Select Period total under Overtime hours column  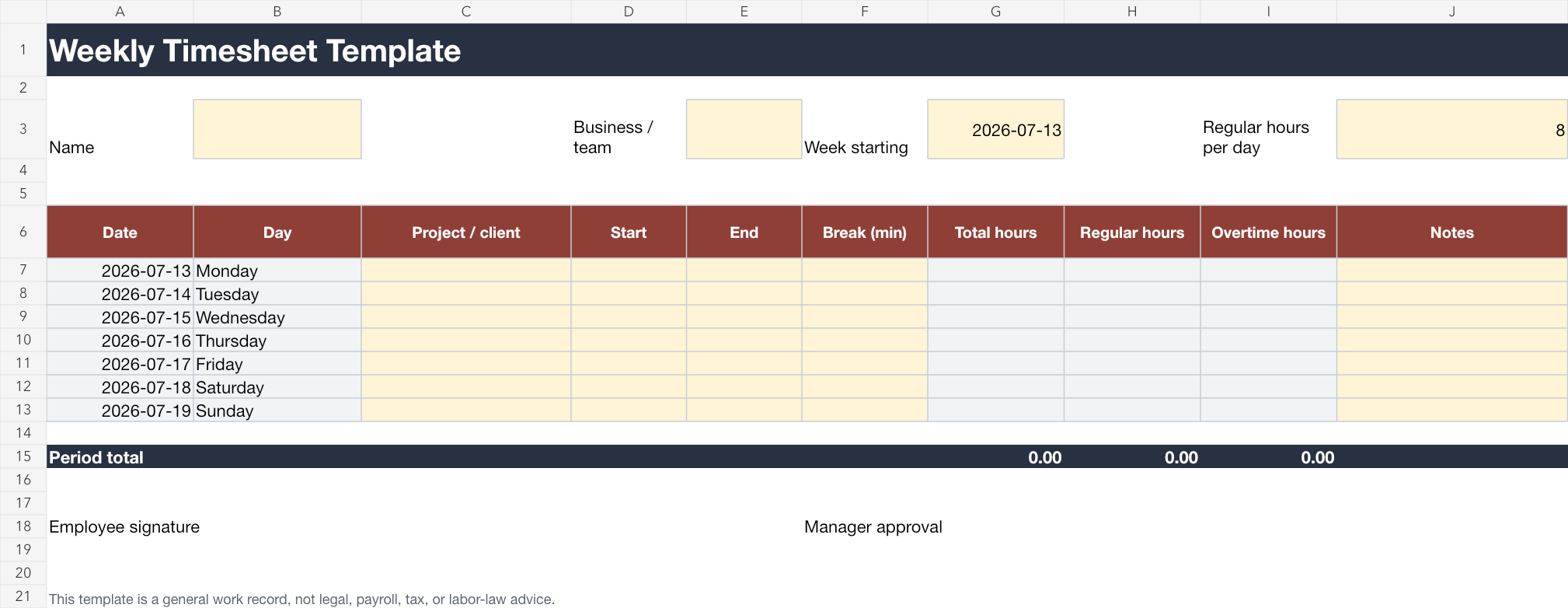1268,457
